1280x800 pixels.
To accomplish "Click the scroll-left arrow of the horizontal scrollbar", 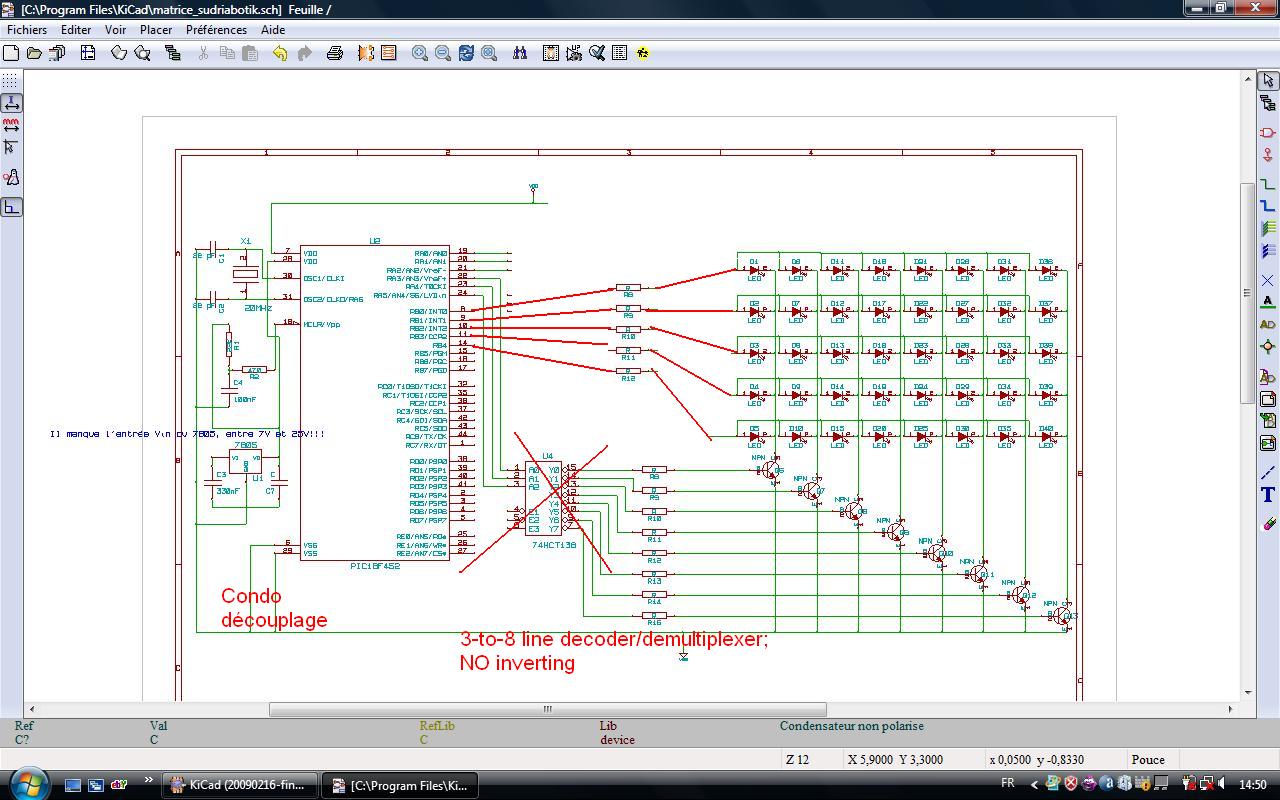I will [x=31, y=709].
